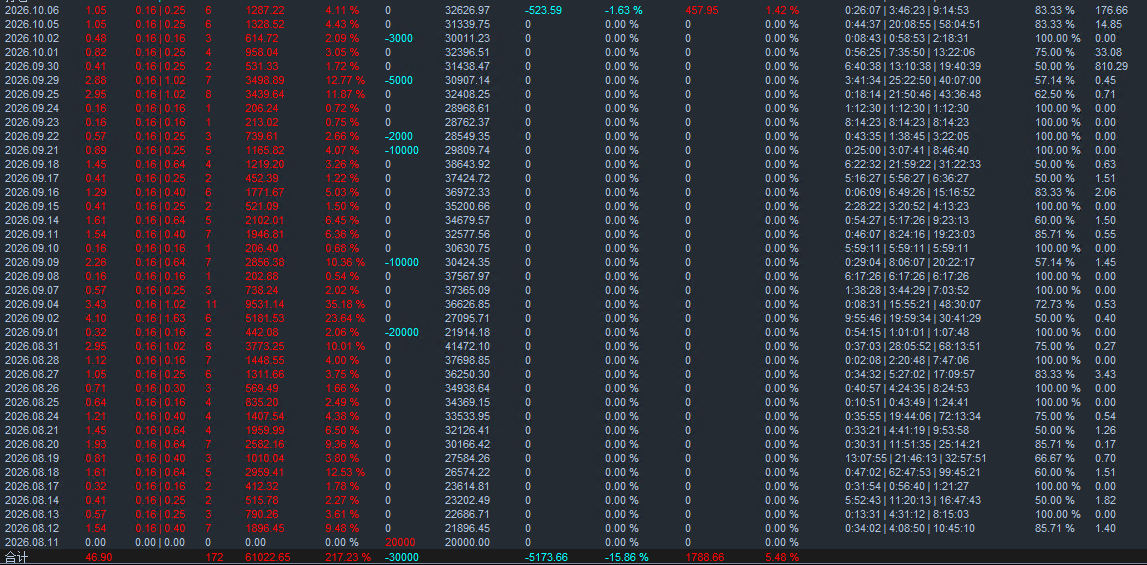Click the profit value 5181.53
The height and width of the screenshot is (565, 1147).
pos(266,318)
